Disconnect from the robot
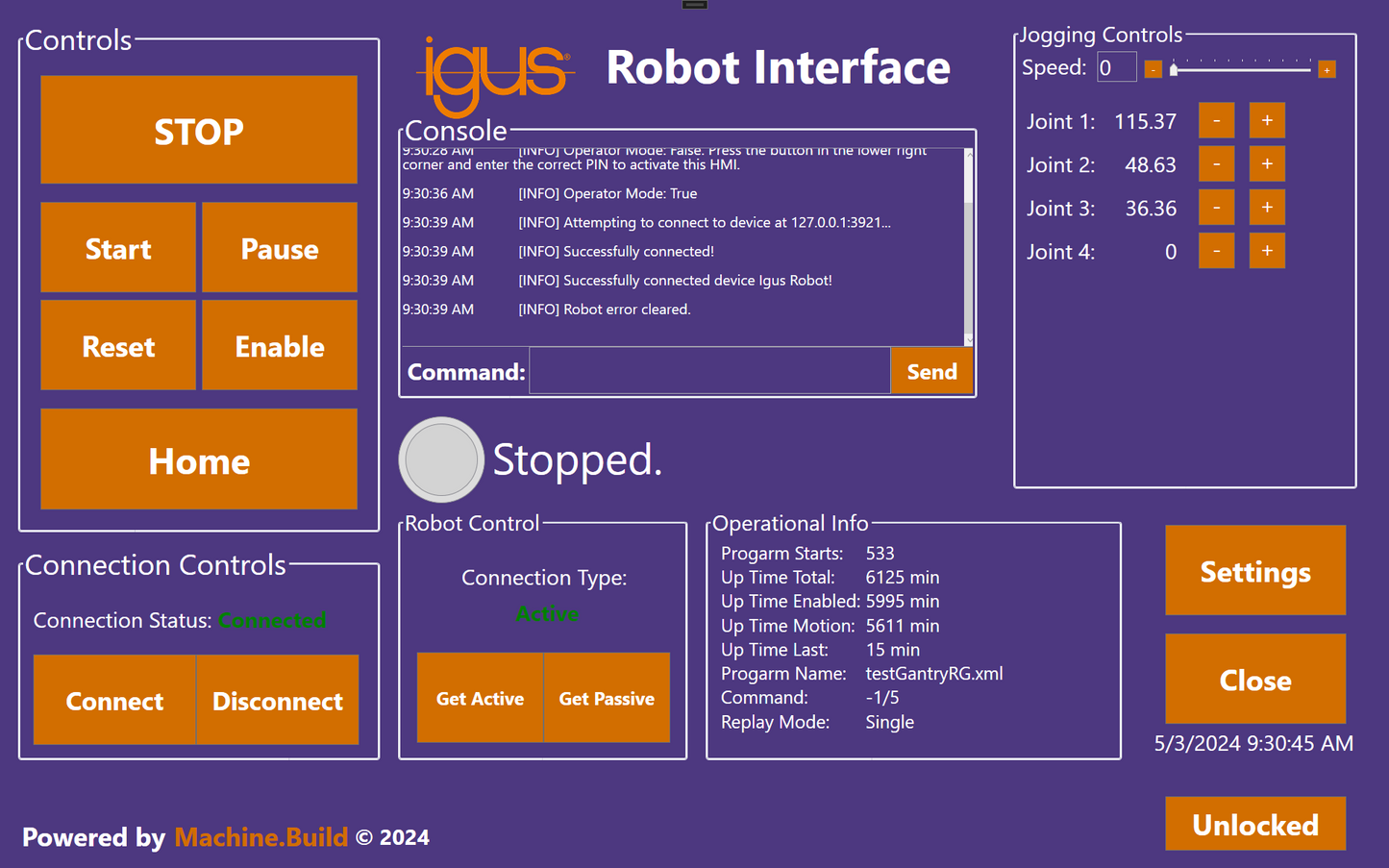The image size is (1389, 868). tap(277, 701)
